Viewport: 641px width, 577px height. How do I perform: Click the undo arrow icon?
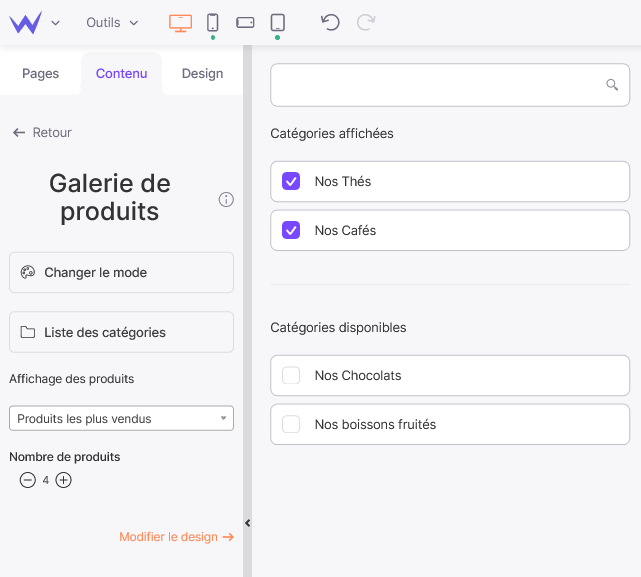[330, 22]
